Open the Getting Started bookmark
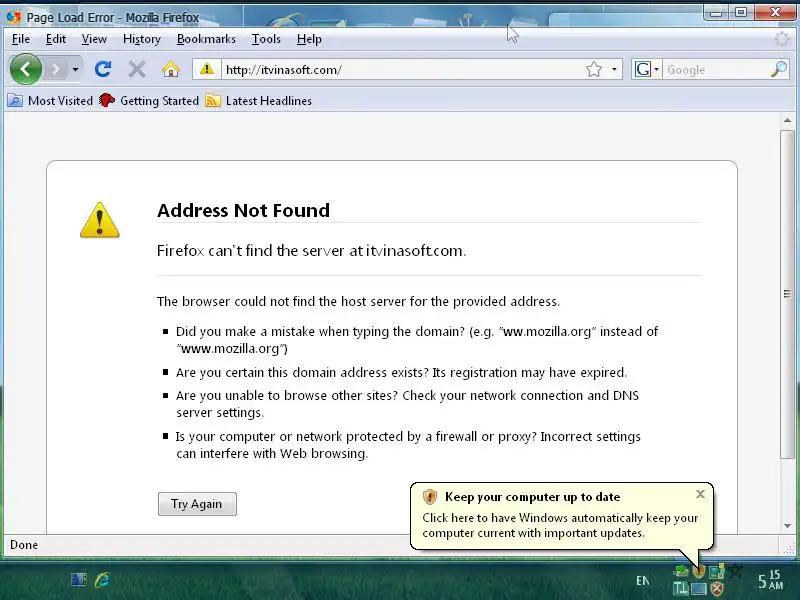 tap(149, 101)
